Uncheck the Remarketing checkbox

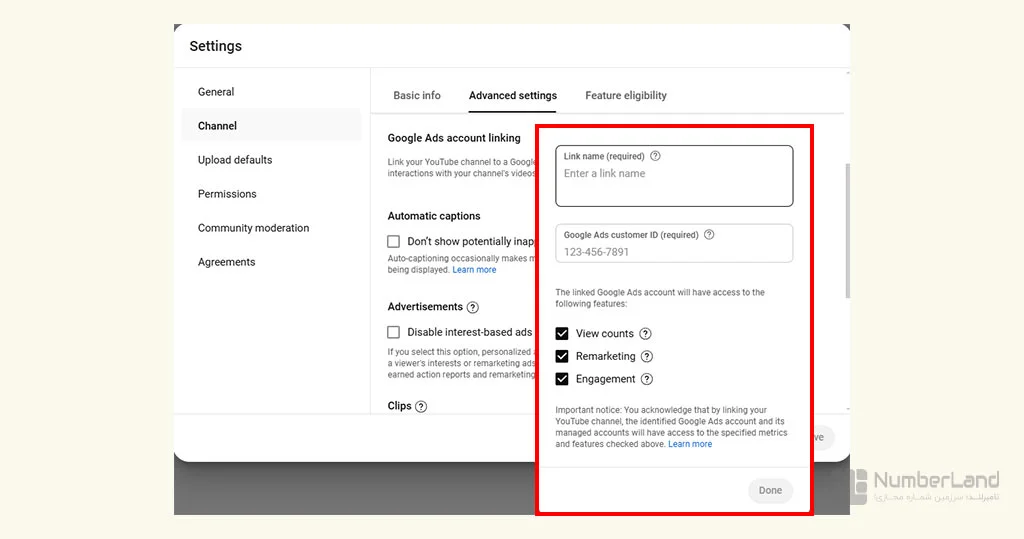coord(562,357)
